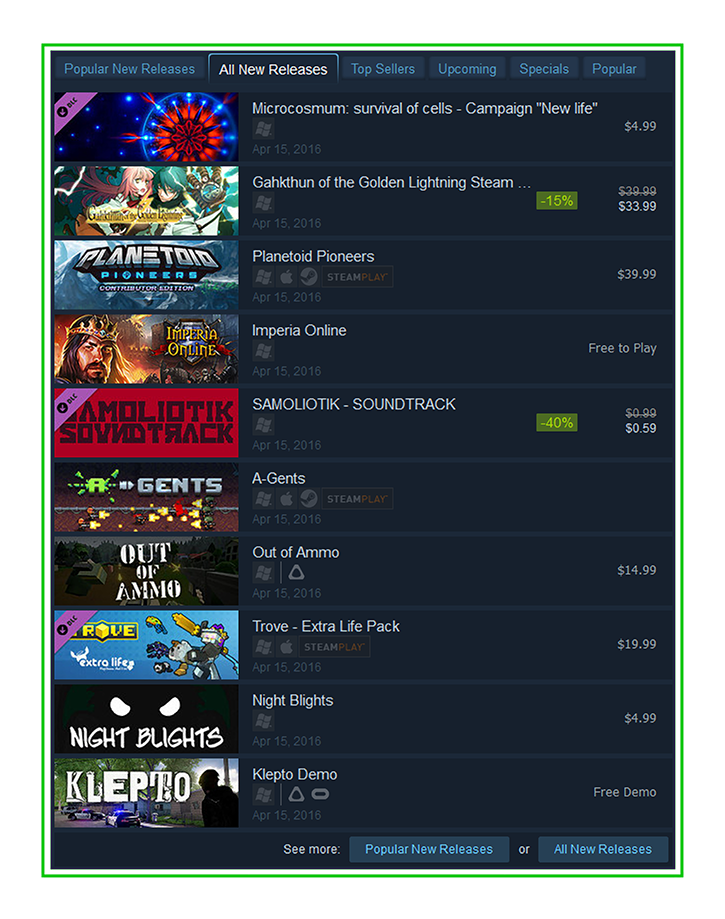Click the -40% discount badge
The image size is (725, 919).
[x=557, y=423]
